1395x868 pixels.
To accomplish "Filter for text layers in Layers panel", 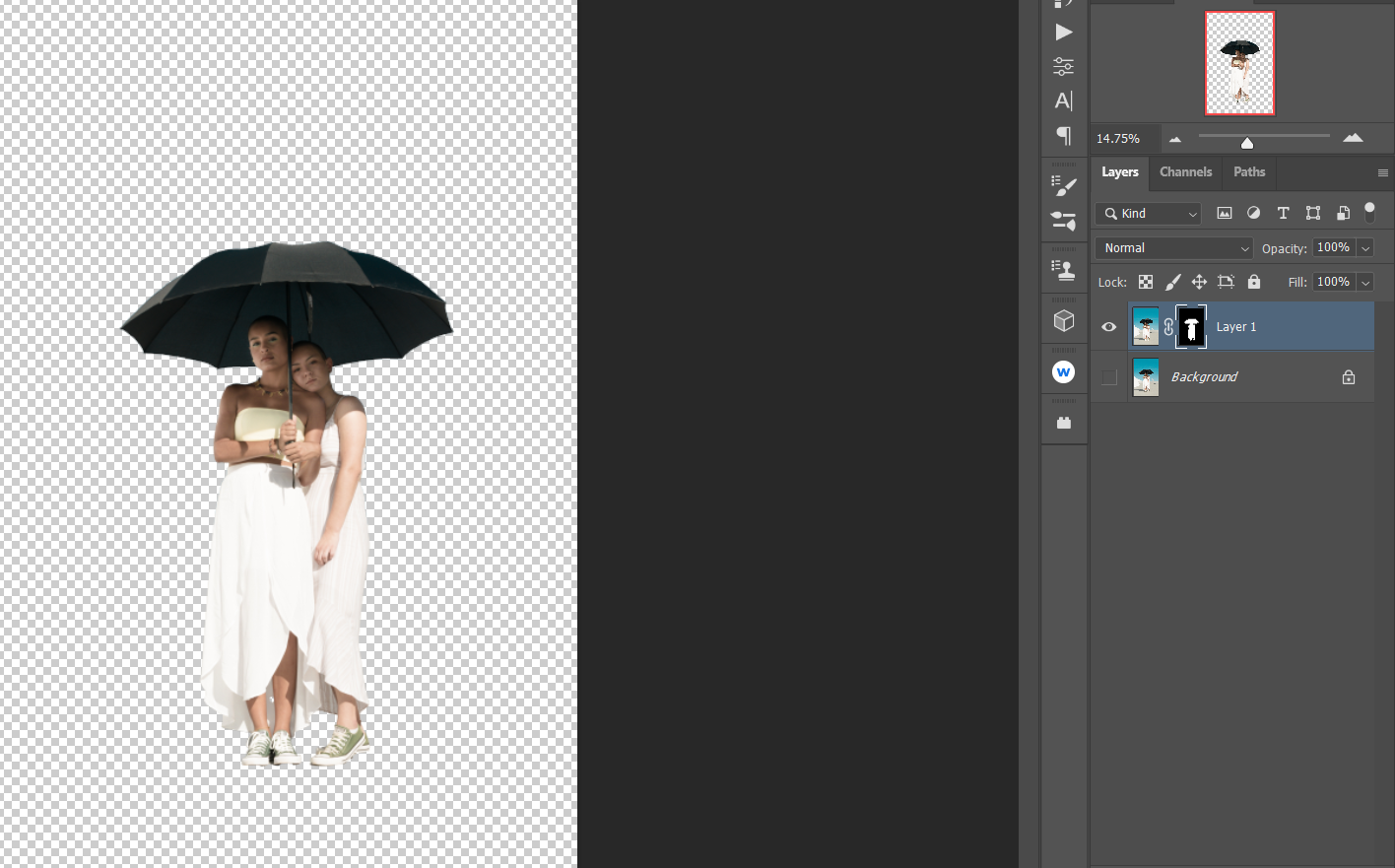I will point(1283,213).
